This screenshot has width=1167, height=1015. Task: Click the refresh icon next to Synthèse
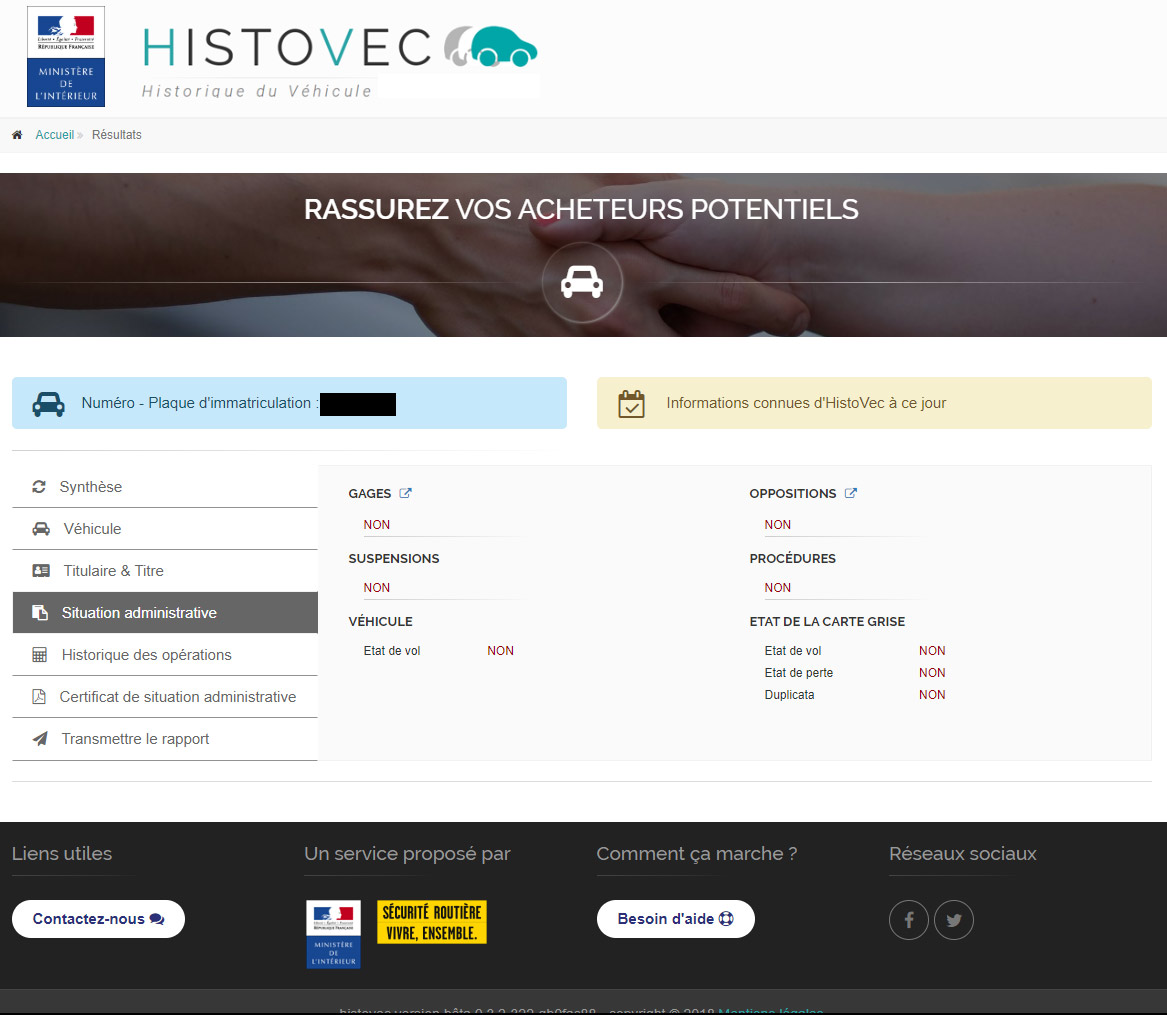(39, 487)
